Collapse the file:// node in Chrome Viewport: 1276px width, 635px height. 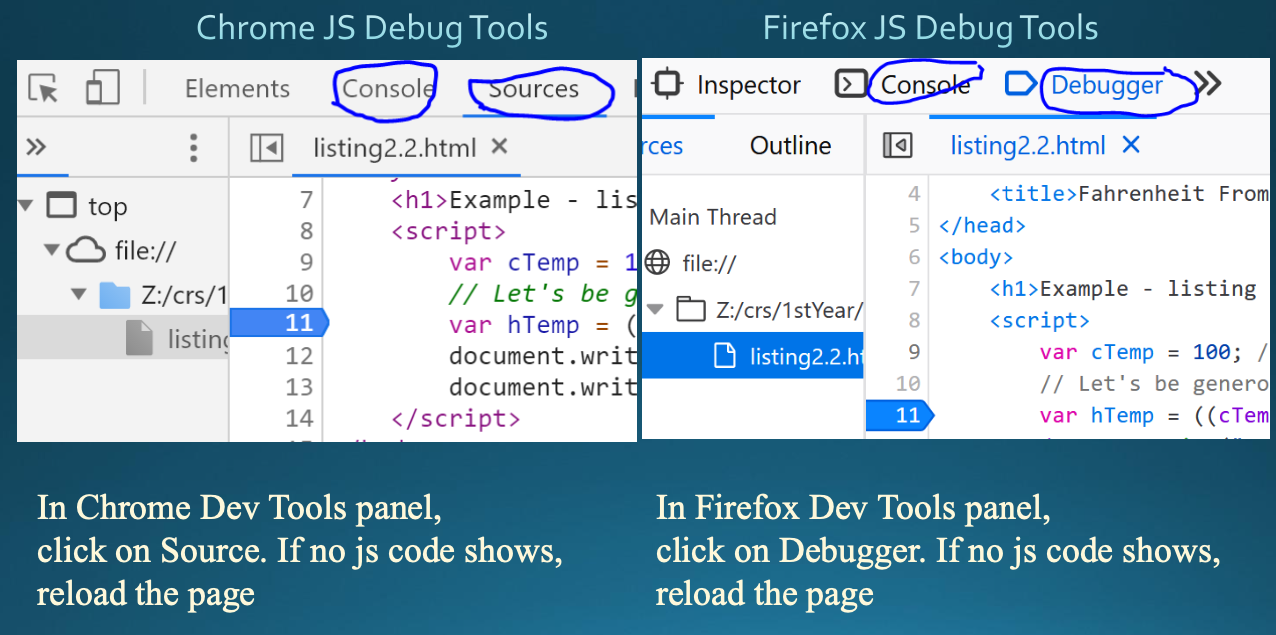click(x=51, y=250)
